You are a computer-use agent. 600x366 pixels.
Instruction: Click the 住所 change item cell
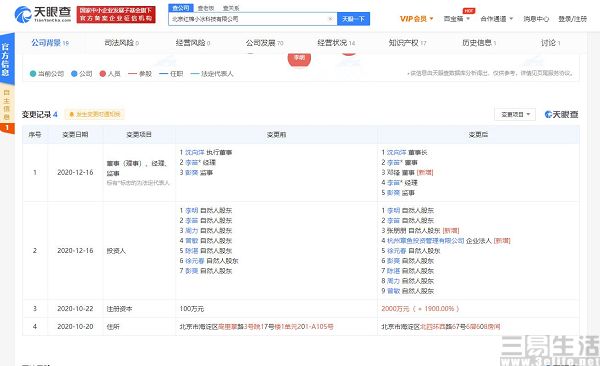pos(113,327)
